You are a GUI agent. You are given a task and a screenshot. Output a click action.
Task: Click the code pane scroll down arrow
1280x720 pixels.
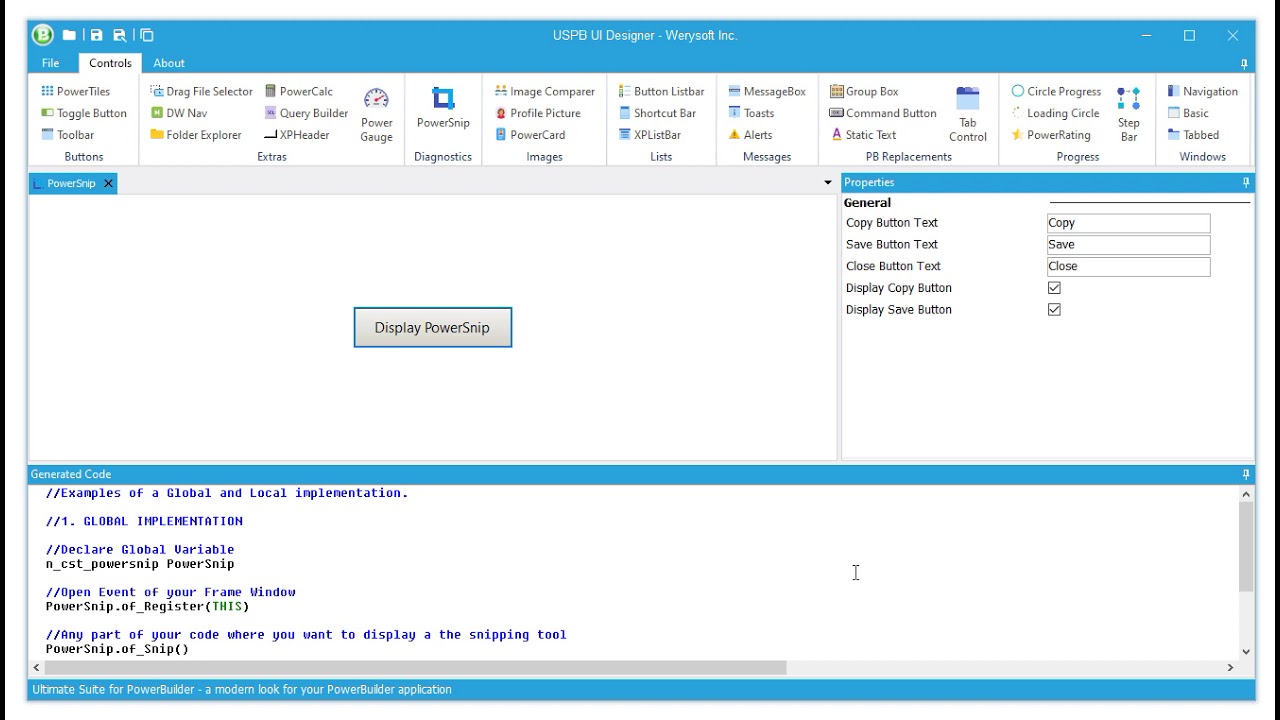[x=1246, y=652]
